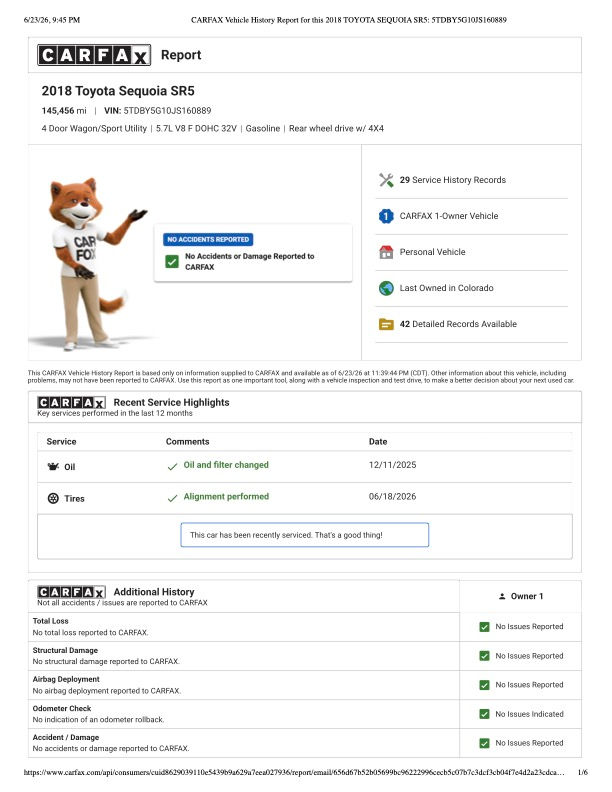Click the recently serviced message box
This screenshot has width=612, height=792.
click(304, 535)
